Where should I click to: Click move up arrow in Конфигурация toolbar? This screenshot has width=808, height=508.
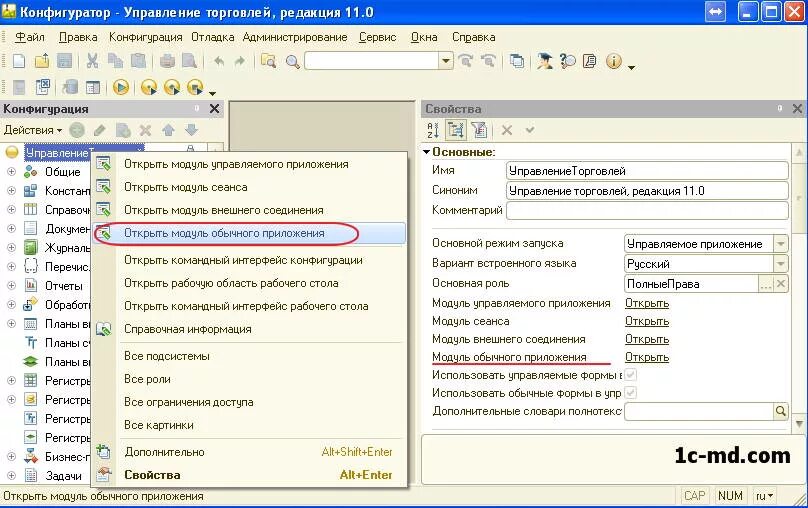(169, 130)
